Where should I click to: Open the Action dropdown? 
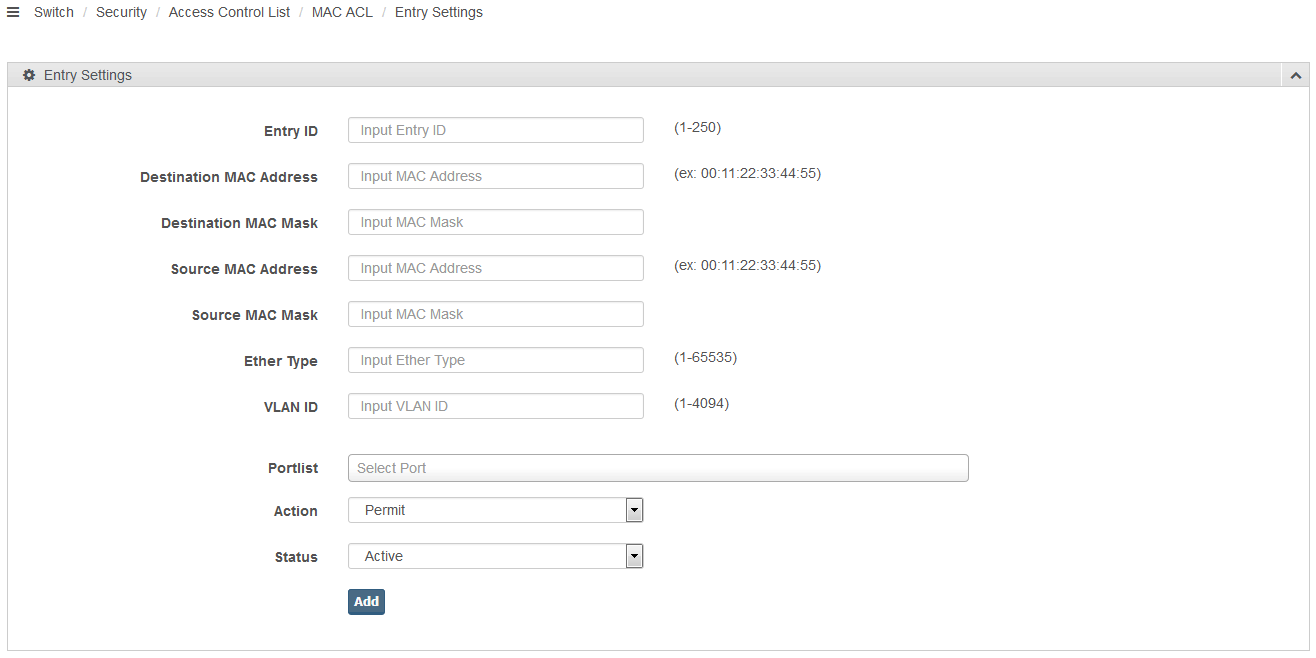tap(495, 510)
